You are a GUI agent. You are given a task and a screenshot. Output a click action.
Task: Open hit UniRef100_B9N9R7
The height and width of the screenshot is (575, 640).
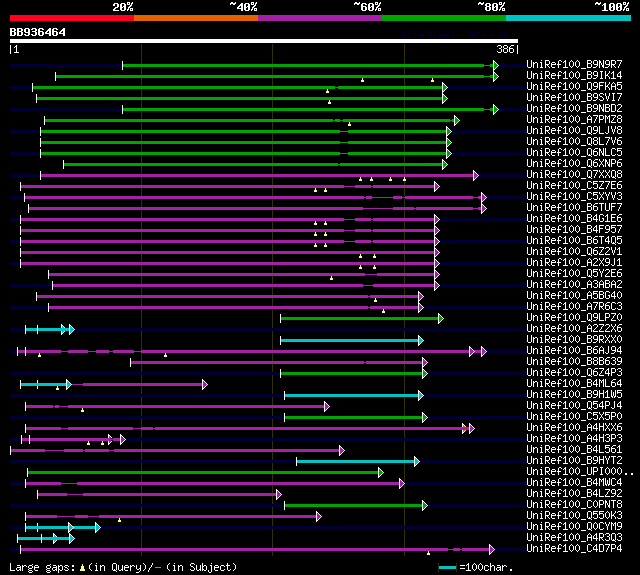pos(574,64)
